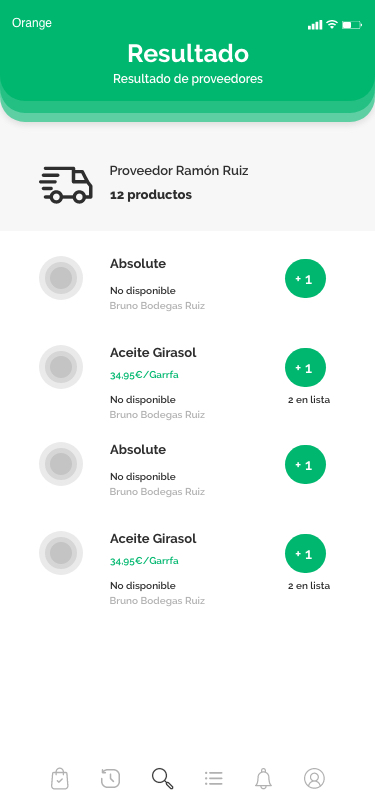Tap the 12 productos count label
The height and width of the screenshot is (812, 375).
coord(151,195)
